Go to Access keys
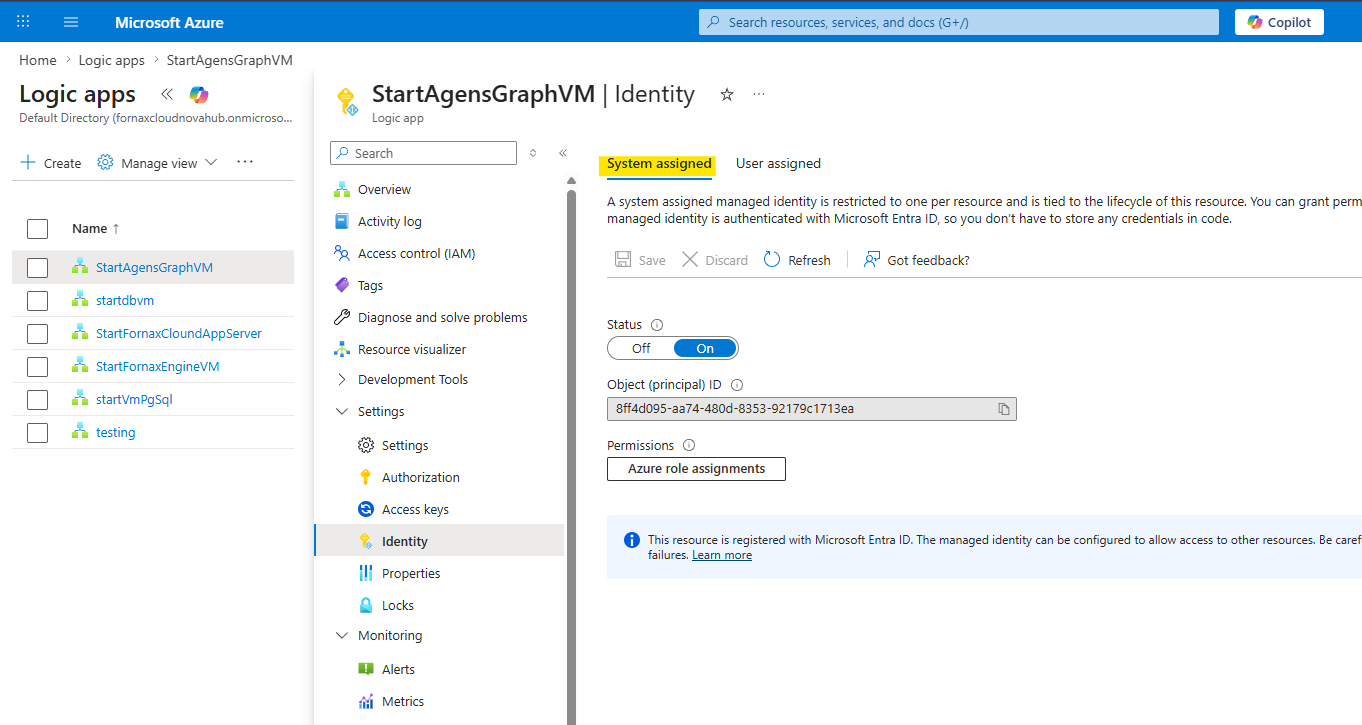This screenshot has height=725, width=1362. pos(415,509)
